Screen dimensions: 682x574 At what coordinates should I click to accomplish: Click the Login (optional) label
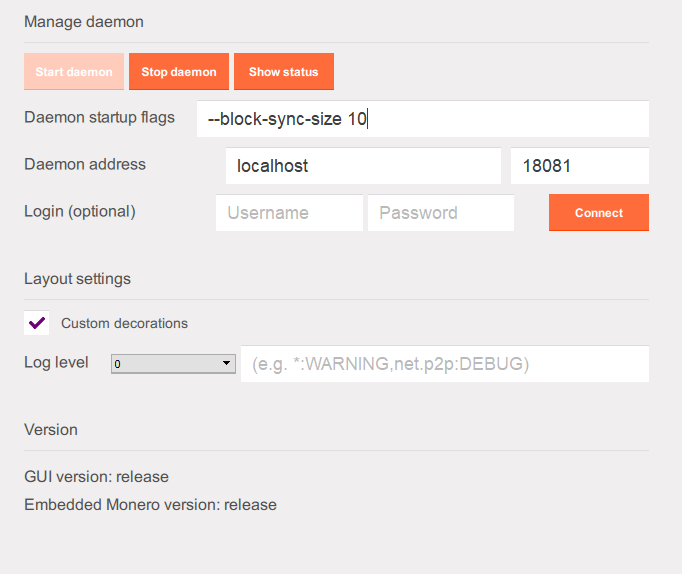[80, 211]
